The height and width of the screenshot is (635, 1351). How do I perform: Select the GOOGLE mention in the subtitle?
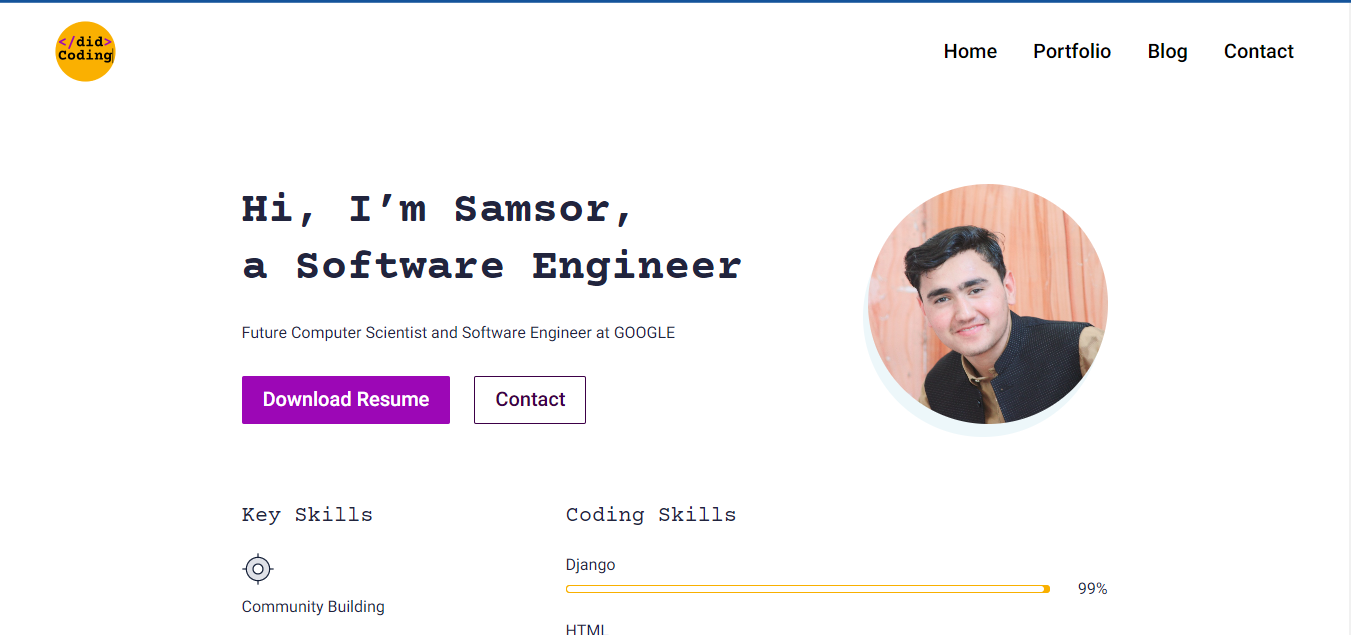coord(646,332)
